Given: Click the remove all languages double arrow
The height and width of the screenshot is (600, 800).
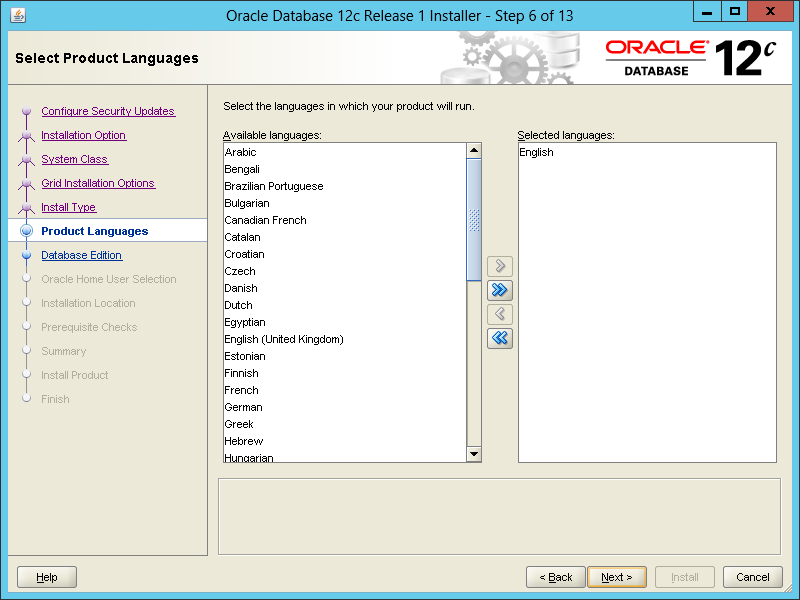Looking at the screenshot, I should coord(499,338).
